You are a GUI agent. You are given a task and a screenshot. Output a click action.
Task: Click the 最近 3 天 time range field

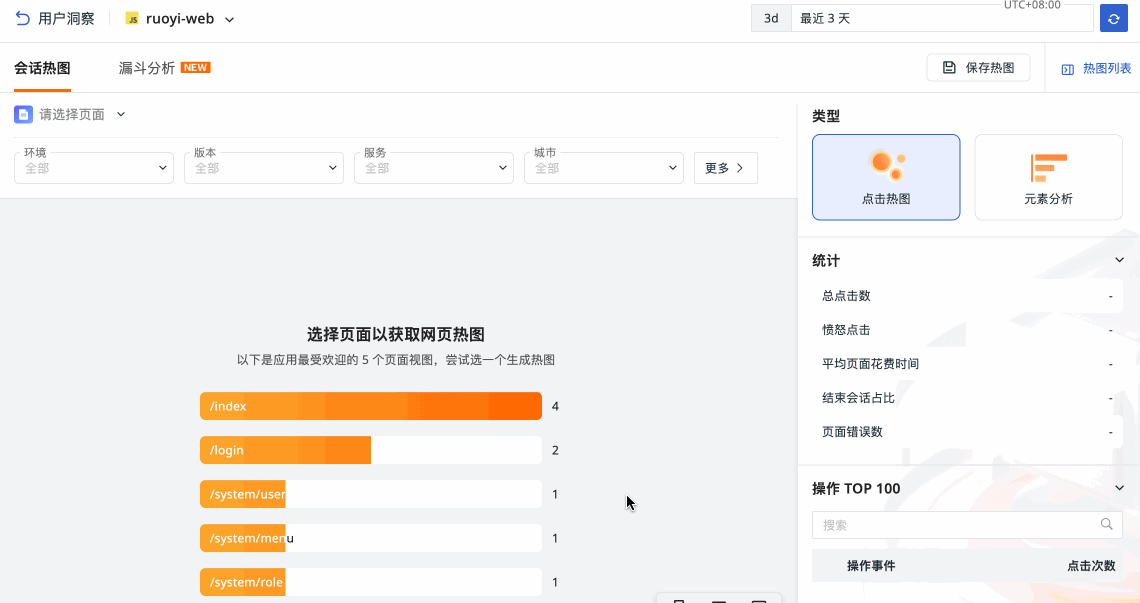click(940, 18)
